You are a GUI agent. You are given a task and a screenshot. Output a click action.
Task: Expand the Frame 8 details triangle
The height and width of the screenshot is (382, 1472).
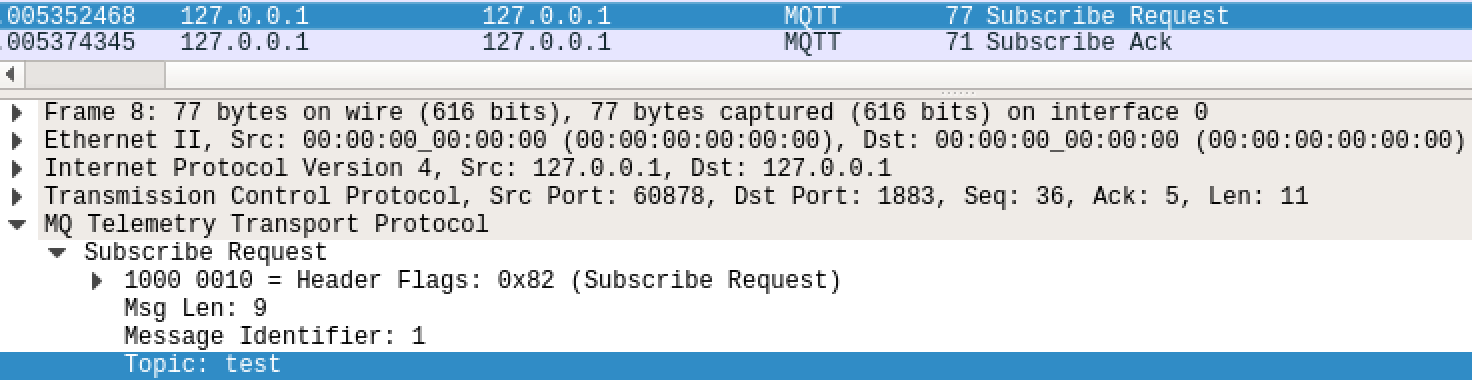(17, 112)
